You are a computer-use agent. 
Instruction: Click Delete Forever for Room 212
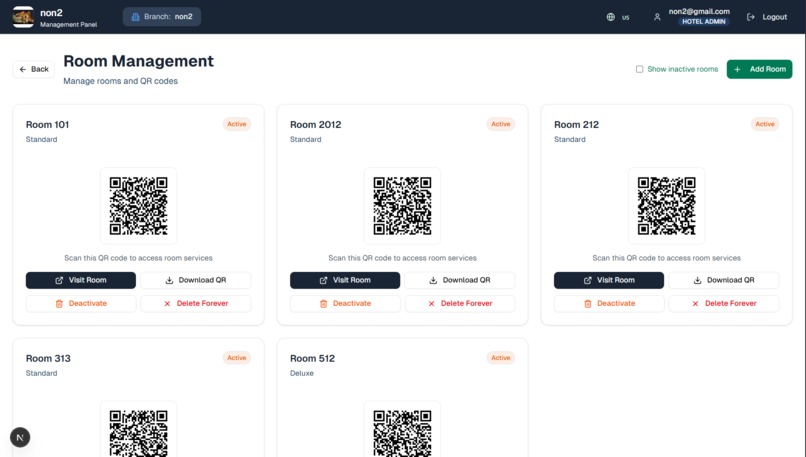[x=724, y=303]
